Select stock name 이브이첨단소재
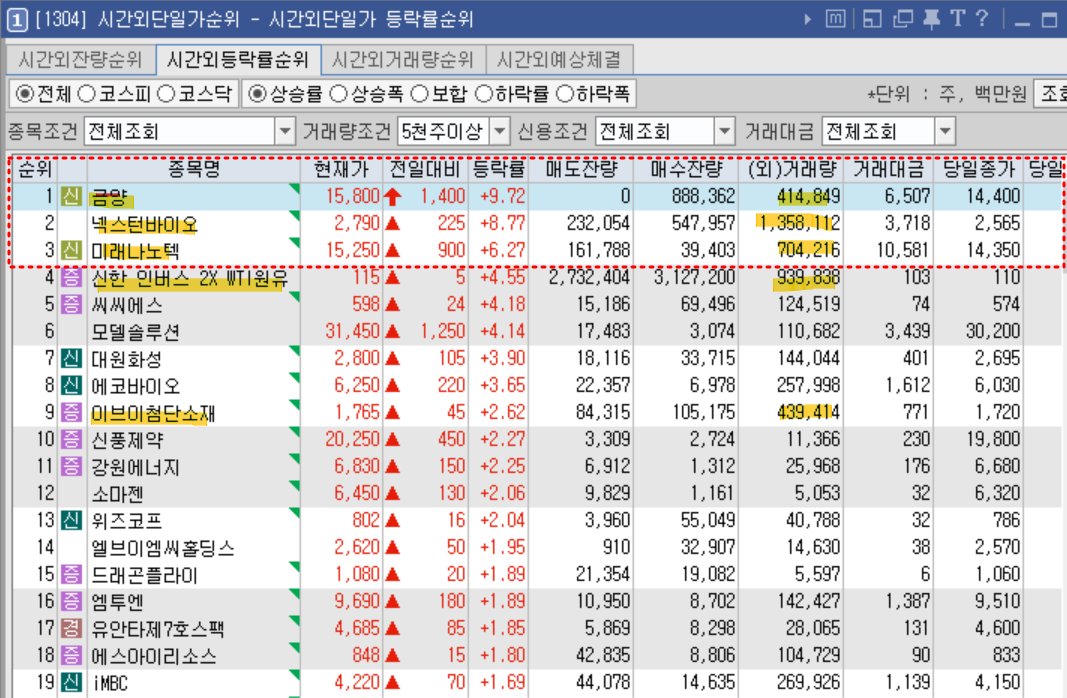The width and height of the screenshot is (1067, 698). point(153,413)
